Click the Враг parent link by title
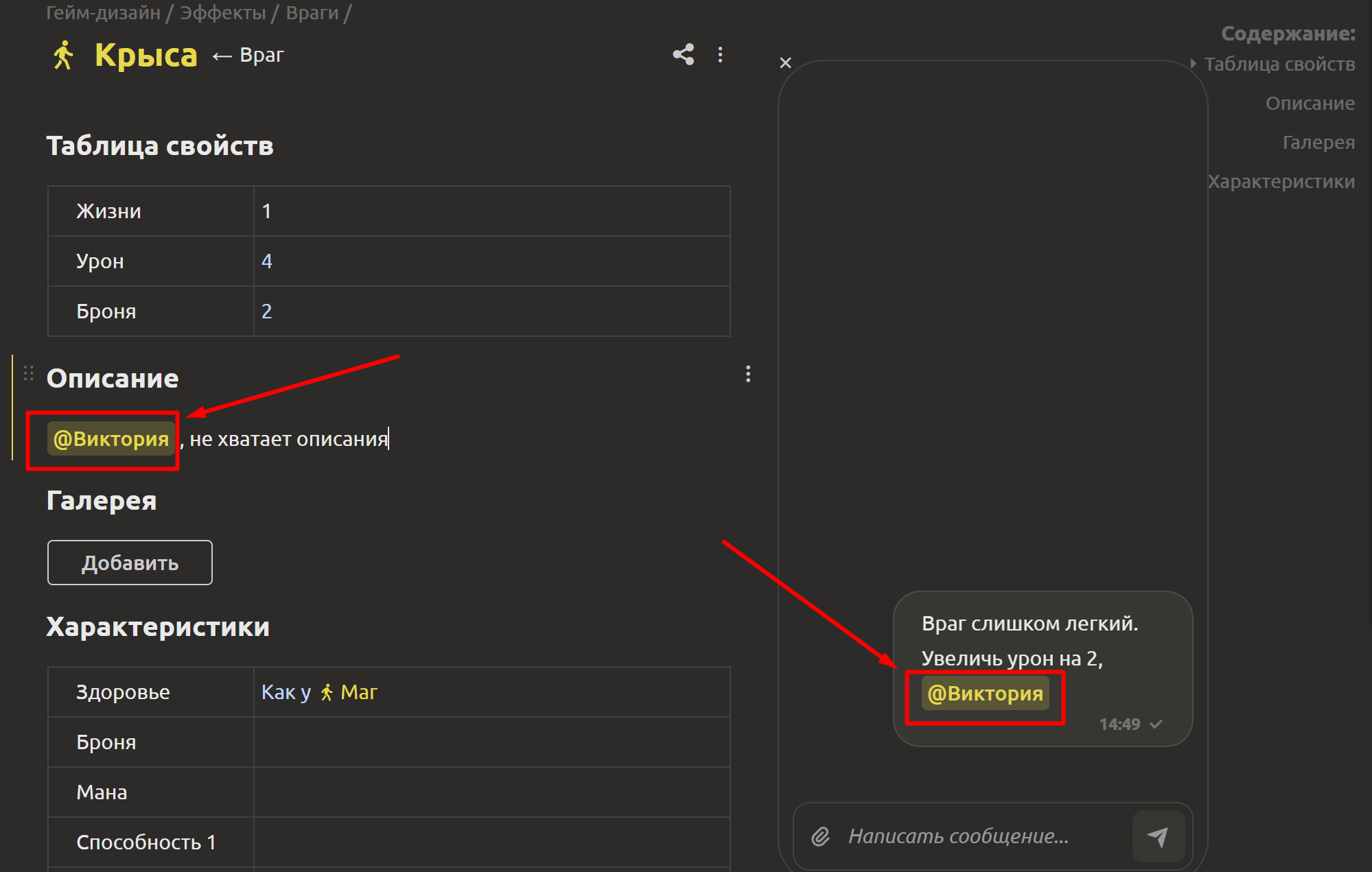 click(261, 55)
